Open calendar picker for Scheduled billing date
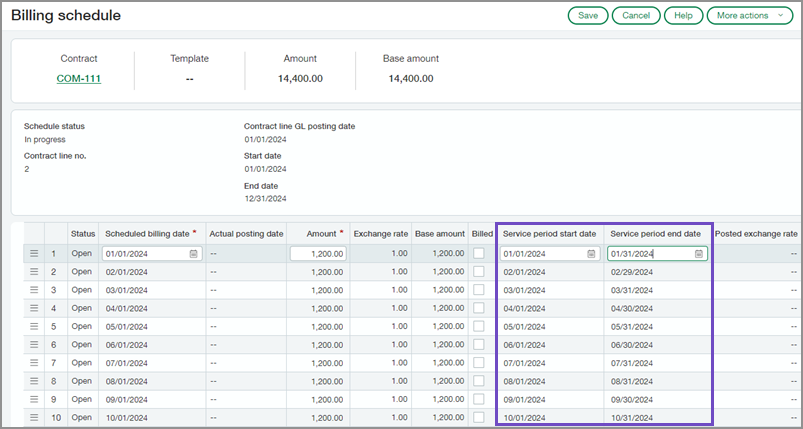Image resolution: width=803 pixels, height=429 pixels. (193, 254)
